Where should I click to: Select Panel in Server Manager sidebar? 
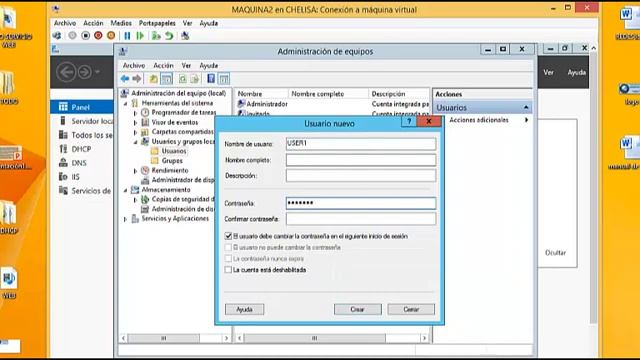coord(82,107)
